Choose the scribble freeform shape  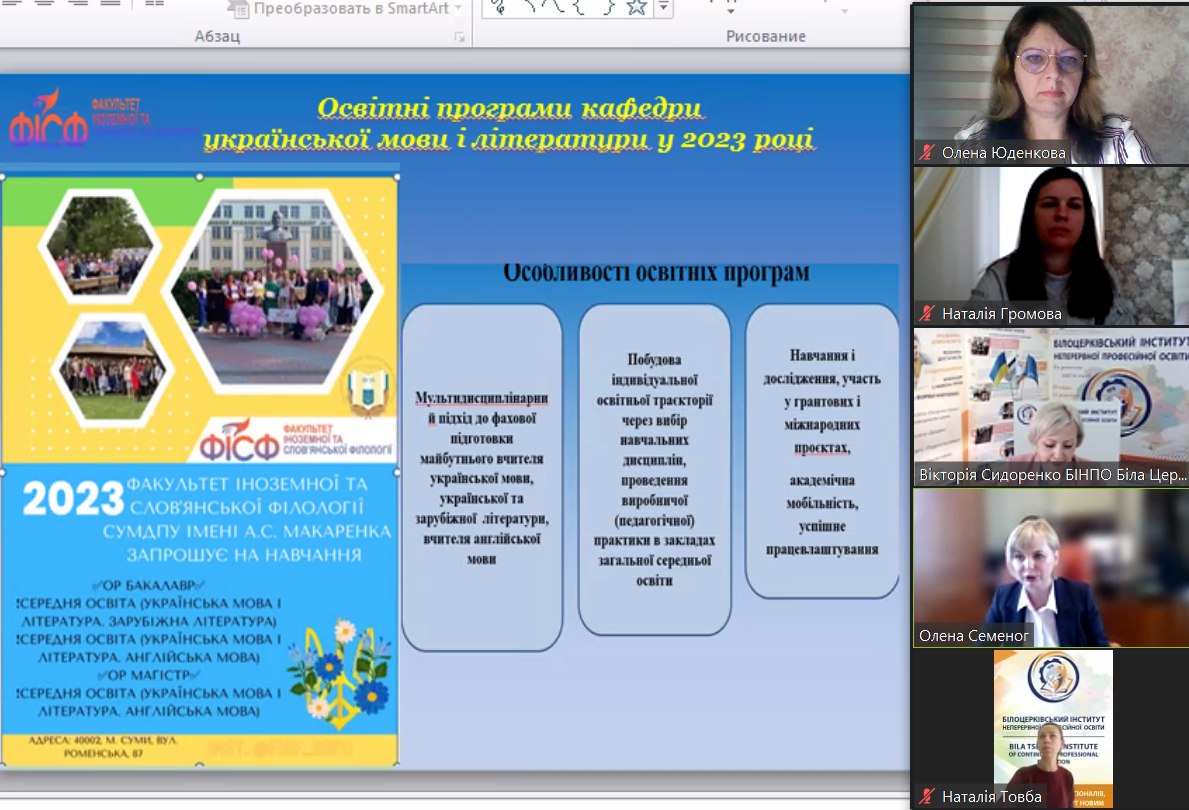tap(497, 8)
